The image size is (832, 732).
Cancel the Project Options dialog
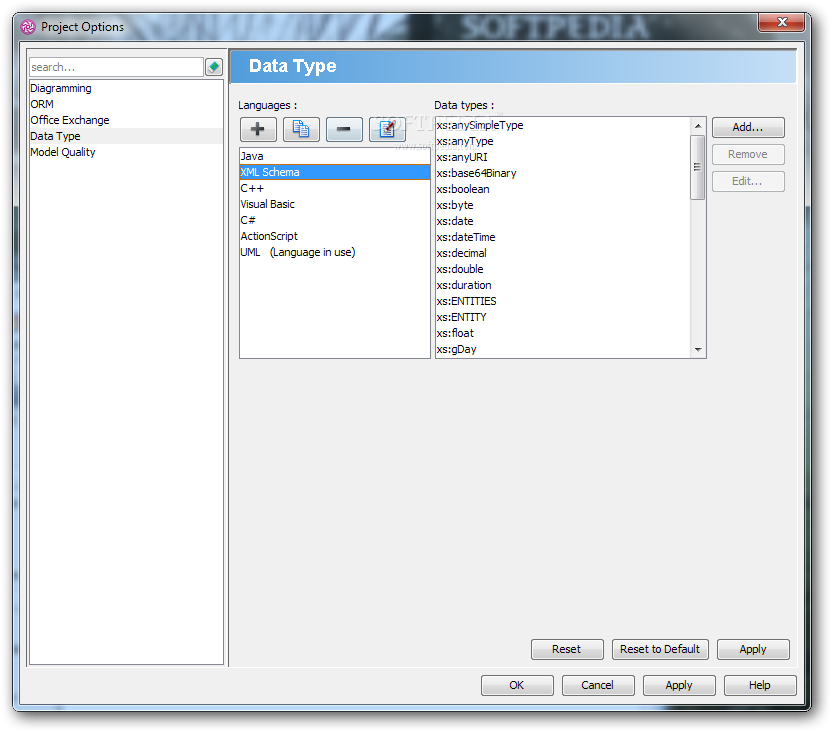[597, 685]
